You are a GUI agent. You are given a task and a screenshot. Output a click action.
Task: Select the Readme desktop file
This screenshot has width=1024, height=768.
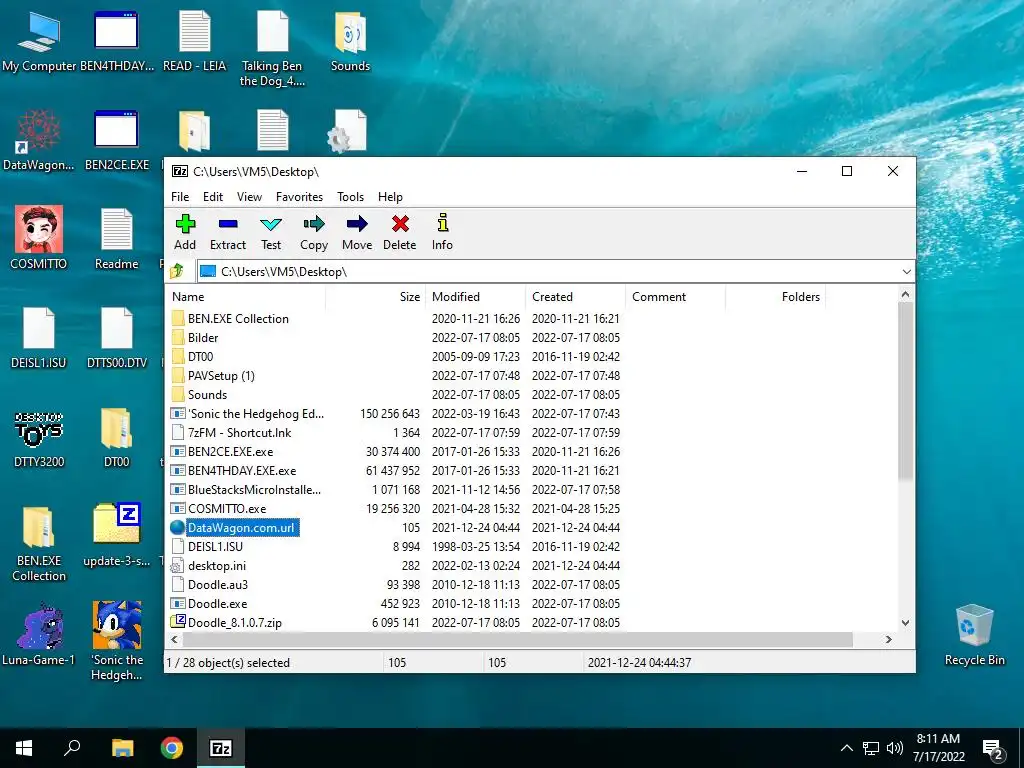pos(117,238)
